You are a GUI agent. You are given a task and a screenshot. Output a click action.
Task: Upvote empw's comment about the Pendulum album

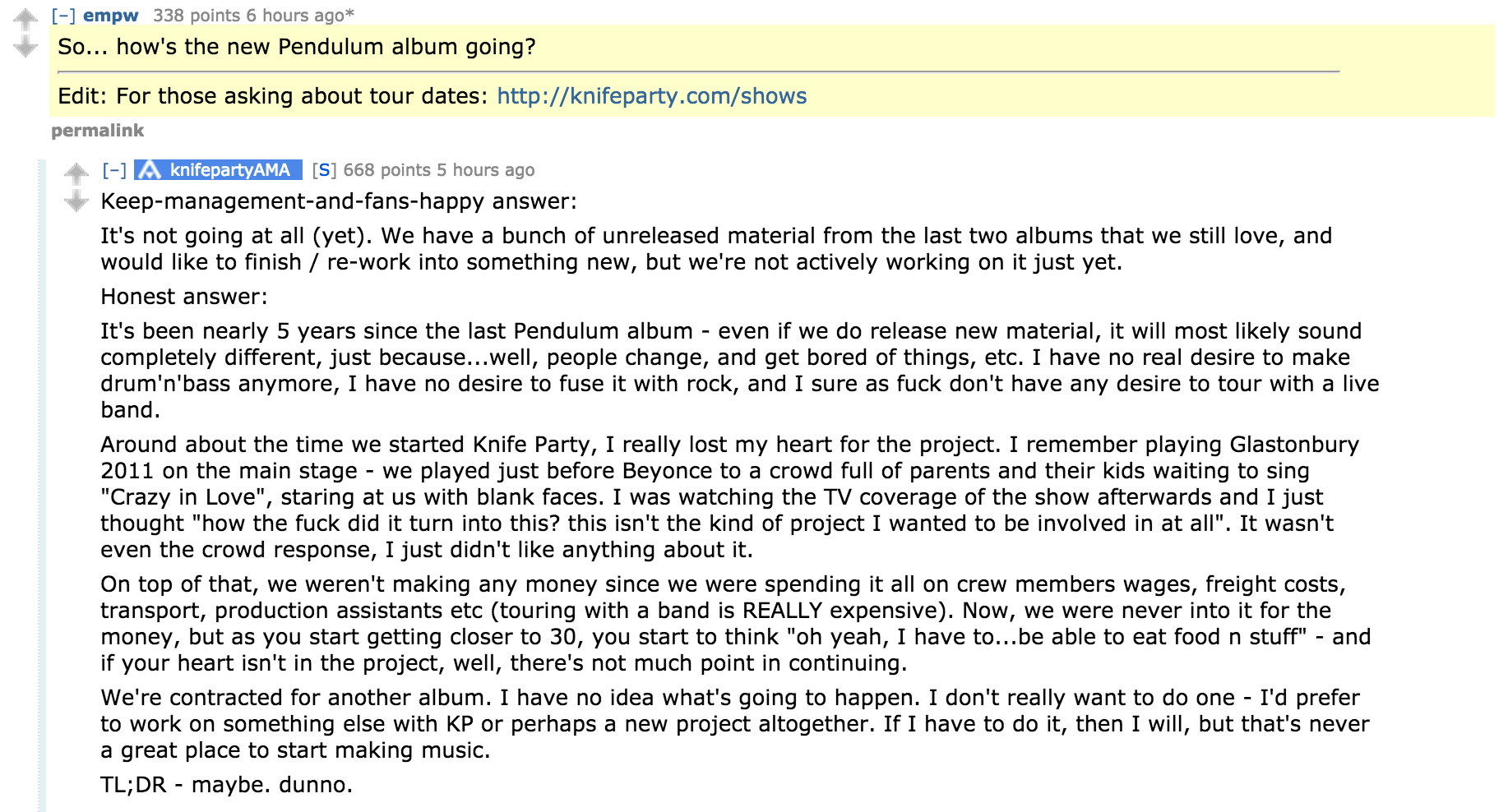(25, 18)
